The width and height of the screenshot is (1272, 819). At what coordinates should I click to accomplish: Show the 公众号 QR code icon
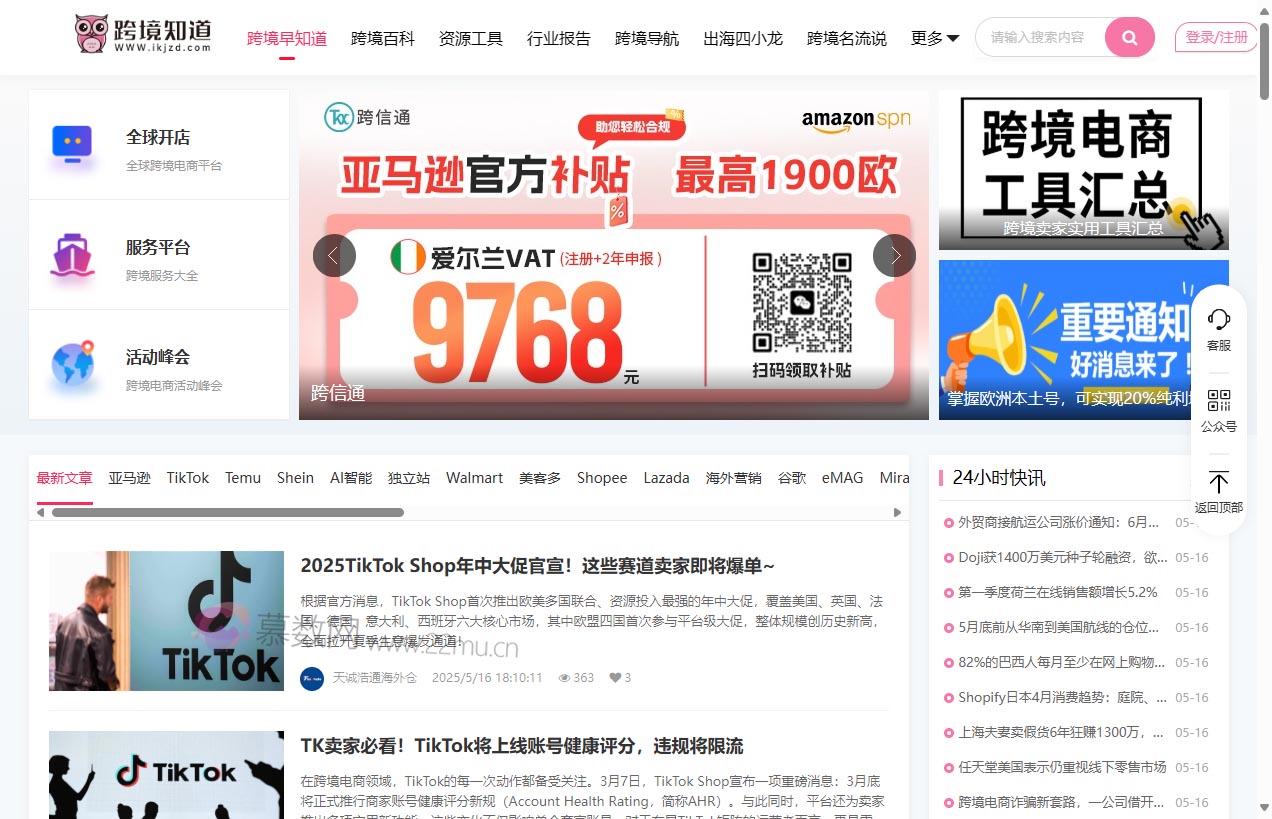1218,401
